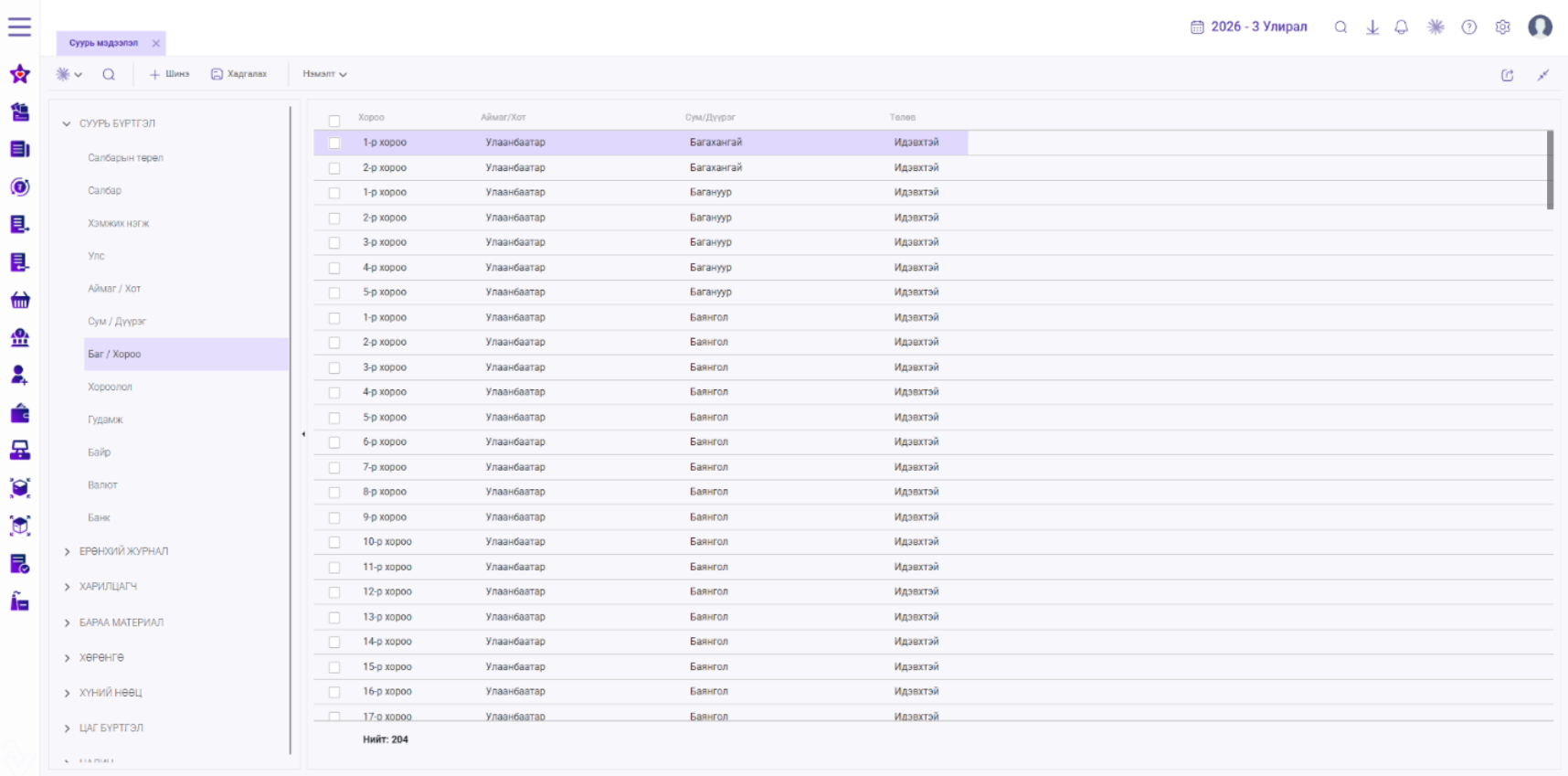
Task: Close the Суурь мэдээлэл tab
Action: coord(156,43)
